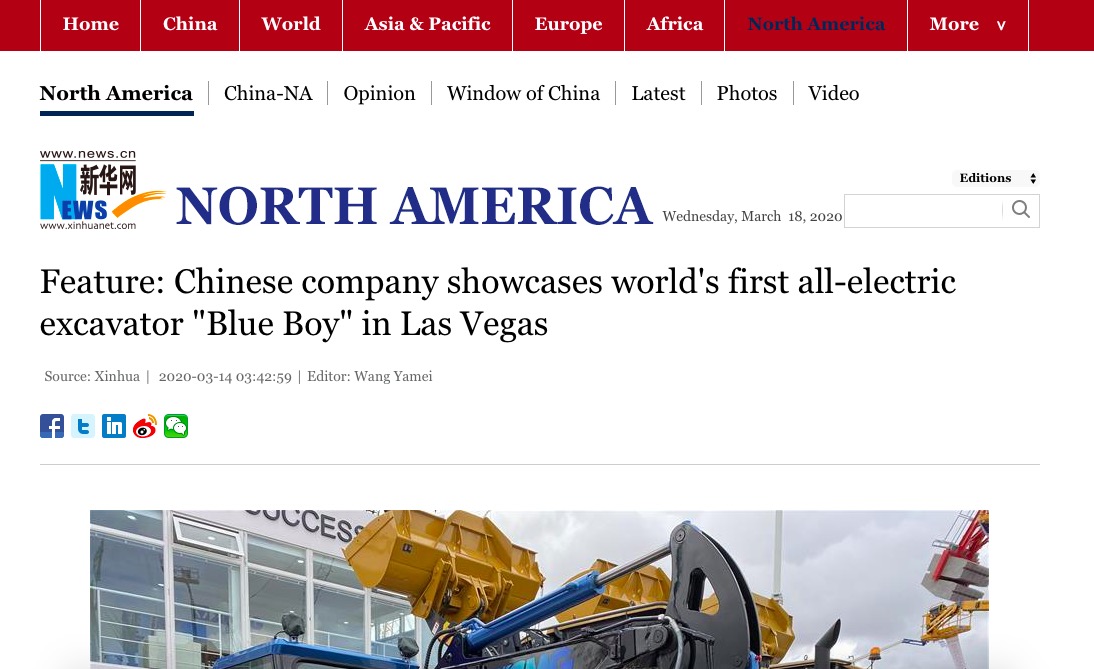
Task: Go to the Home section
Action: point(91,24)
